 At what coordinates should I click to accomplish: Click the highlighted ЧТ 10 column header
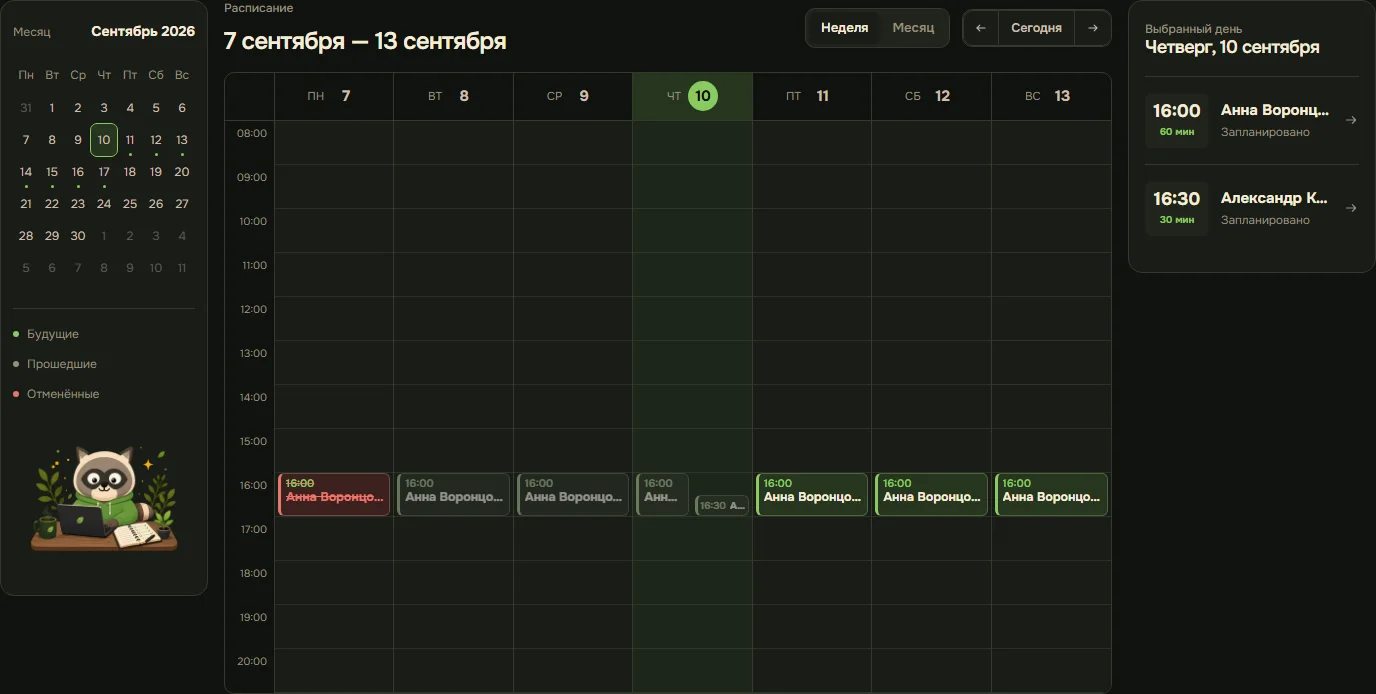pos(692,96)
